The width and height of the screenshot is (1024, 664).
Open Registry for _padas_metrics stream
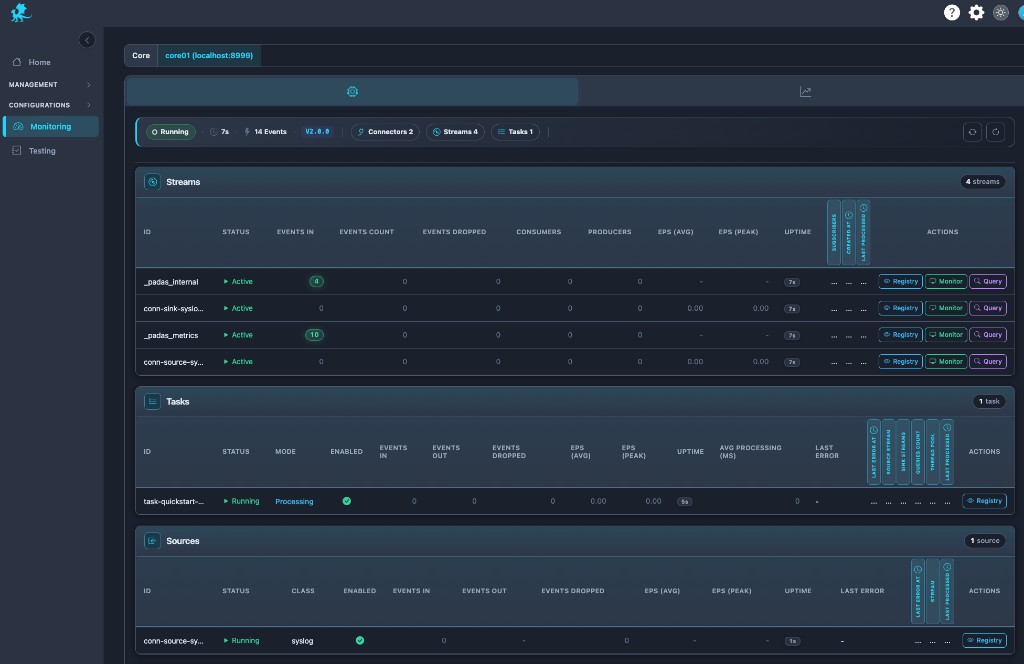pyautogui.click(x=901, y=335)
